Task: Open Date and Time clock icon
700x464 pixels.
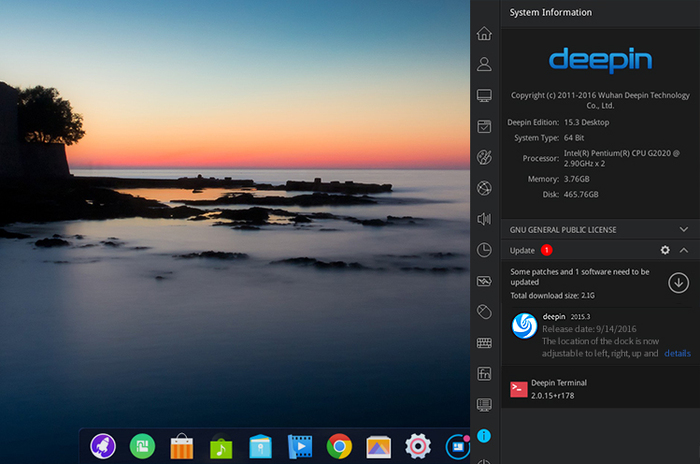Action: (x=484, y=250)
